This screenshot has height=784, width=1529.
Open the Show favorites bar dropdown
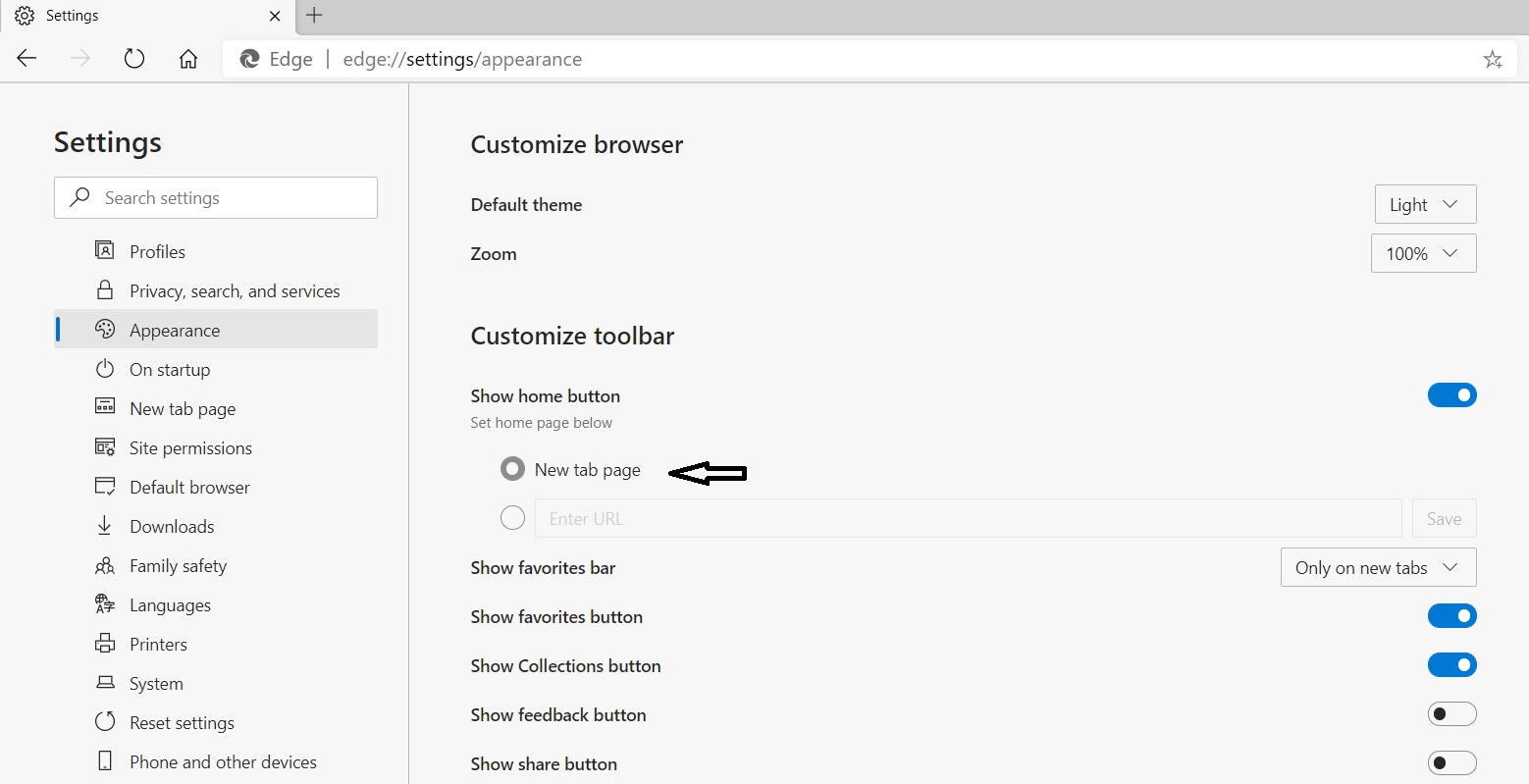click(1378, 567)
